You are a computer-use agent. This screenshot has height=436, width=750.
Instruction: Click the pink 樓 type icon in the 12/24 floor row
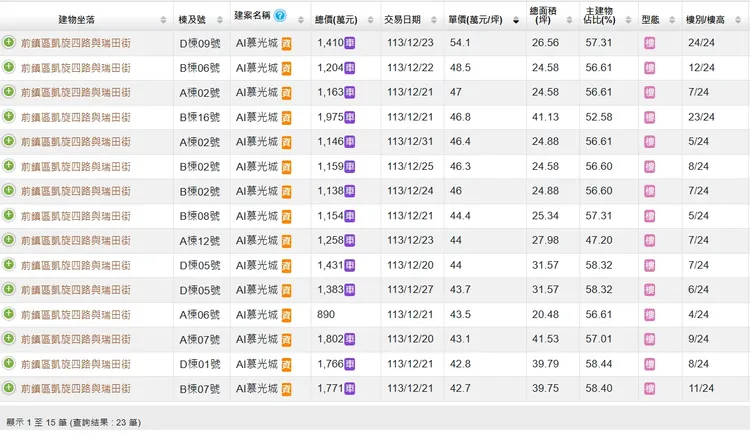coord(650,68)
